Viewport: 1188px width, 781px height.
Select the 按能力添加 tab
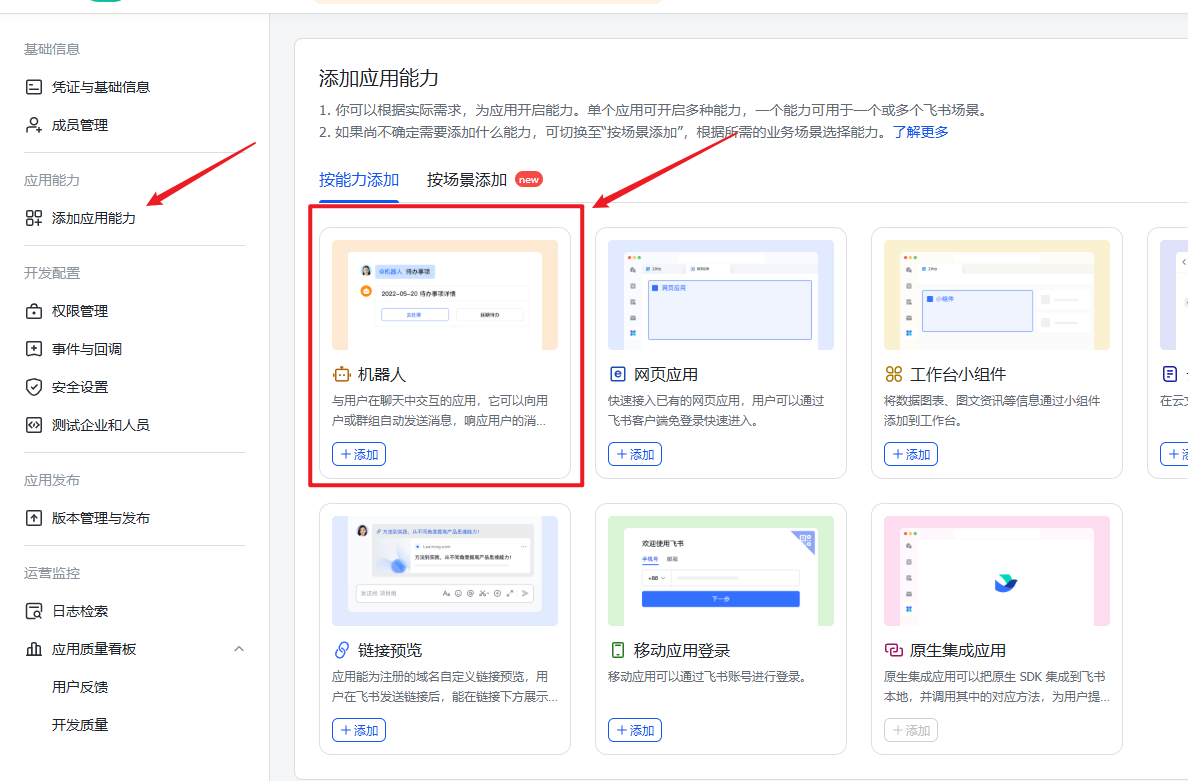358,180
